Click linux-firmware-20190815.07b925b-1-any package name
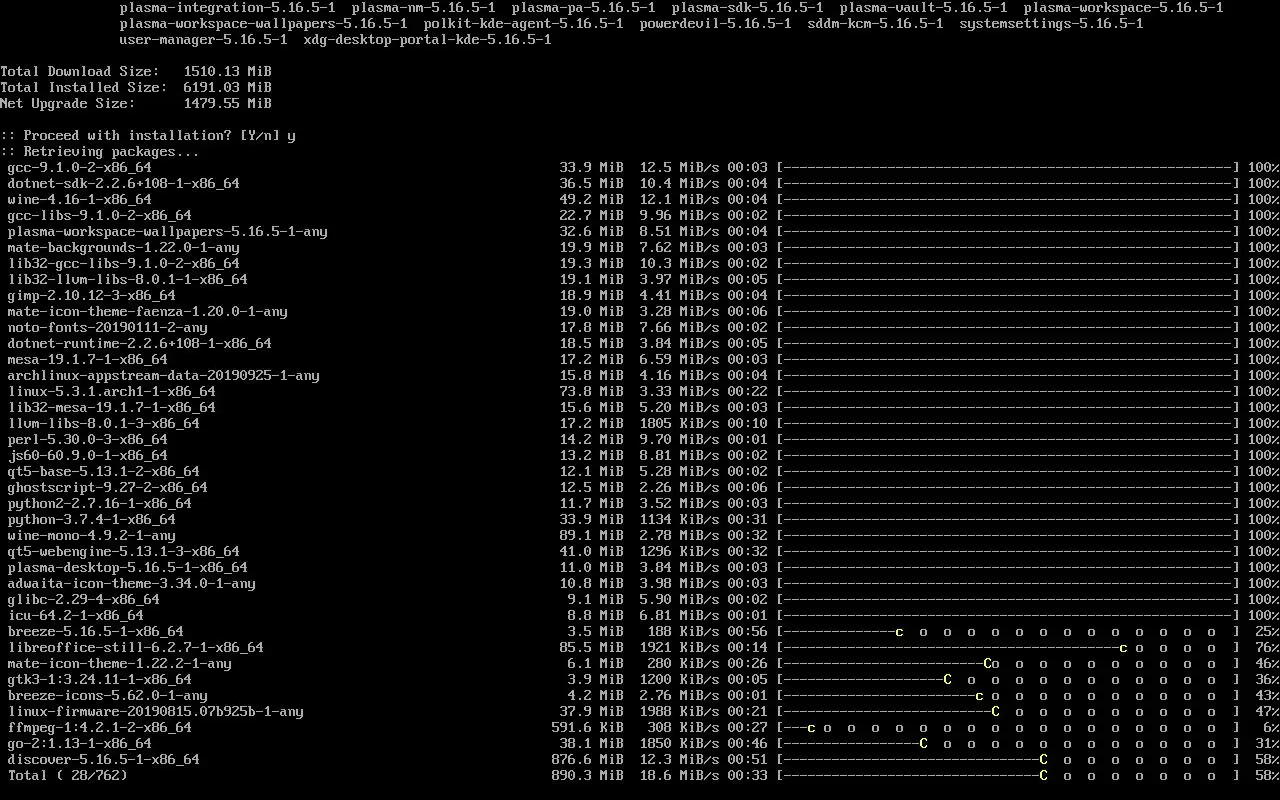1280x800 pixels. point(156,712)
